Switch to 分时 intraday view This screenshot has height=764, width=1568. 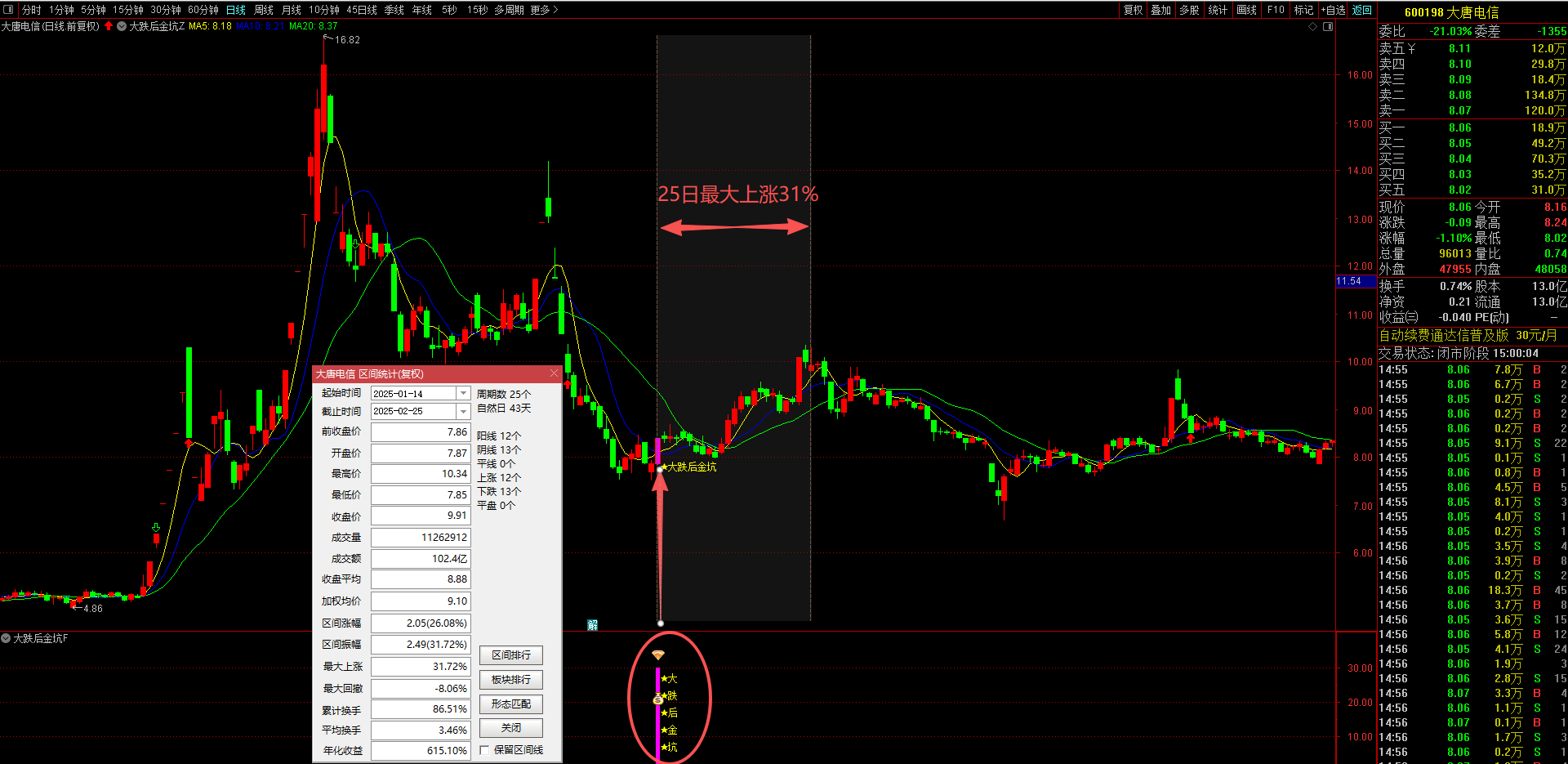[x=31, y=10]
